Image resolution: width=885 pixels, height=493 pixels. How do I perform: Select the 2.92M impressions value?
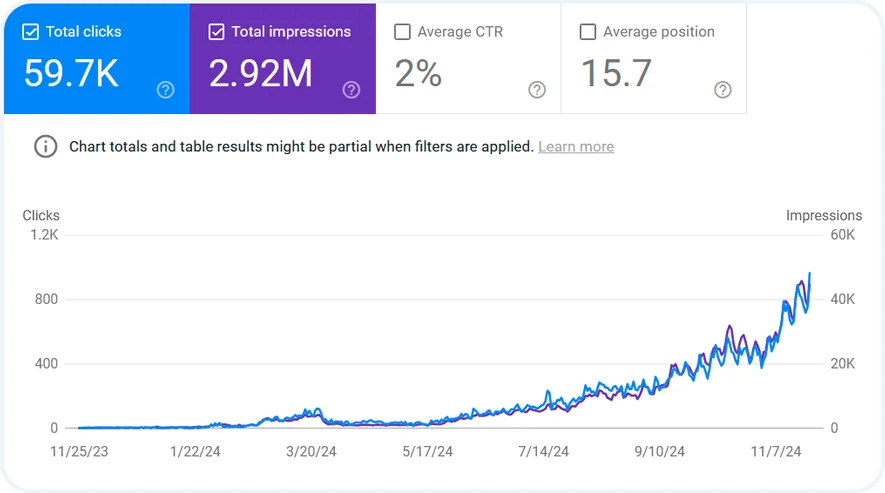tap(261, 73)
